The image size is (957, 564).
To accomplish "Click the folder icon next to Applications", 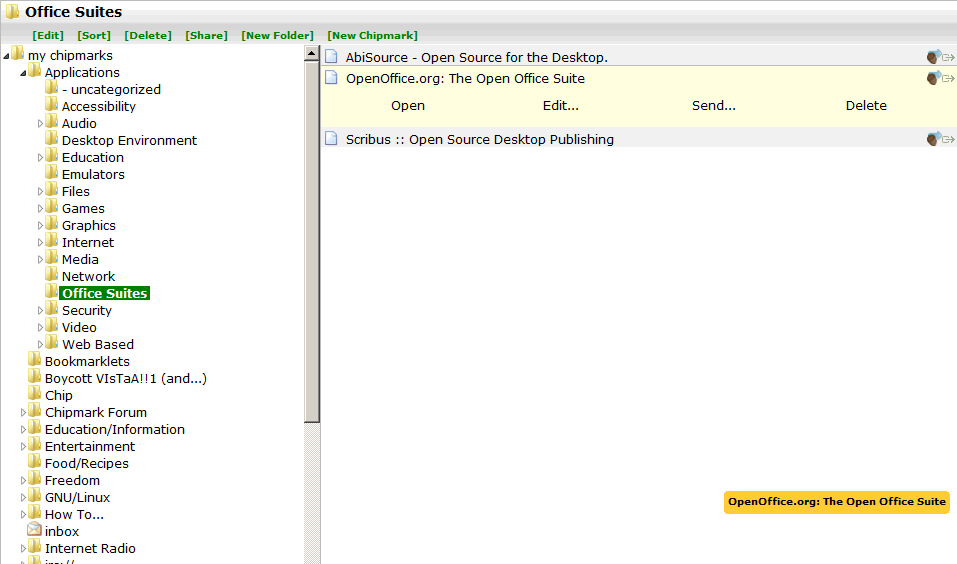I will (x=35, y=70).
